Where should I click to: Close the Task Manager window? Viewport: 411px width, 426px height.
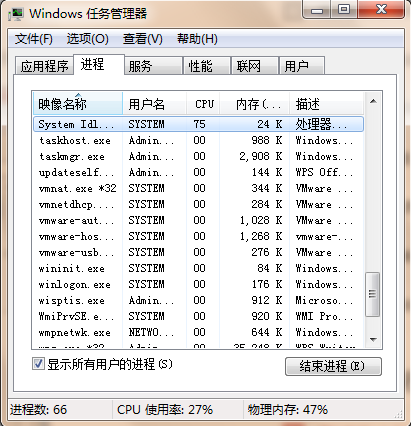click(381, 10)
